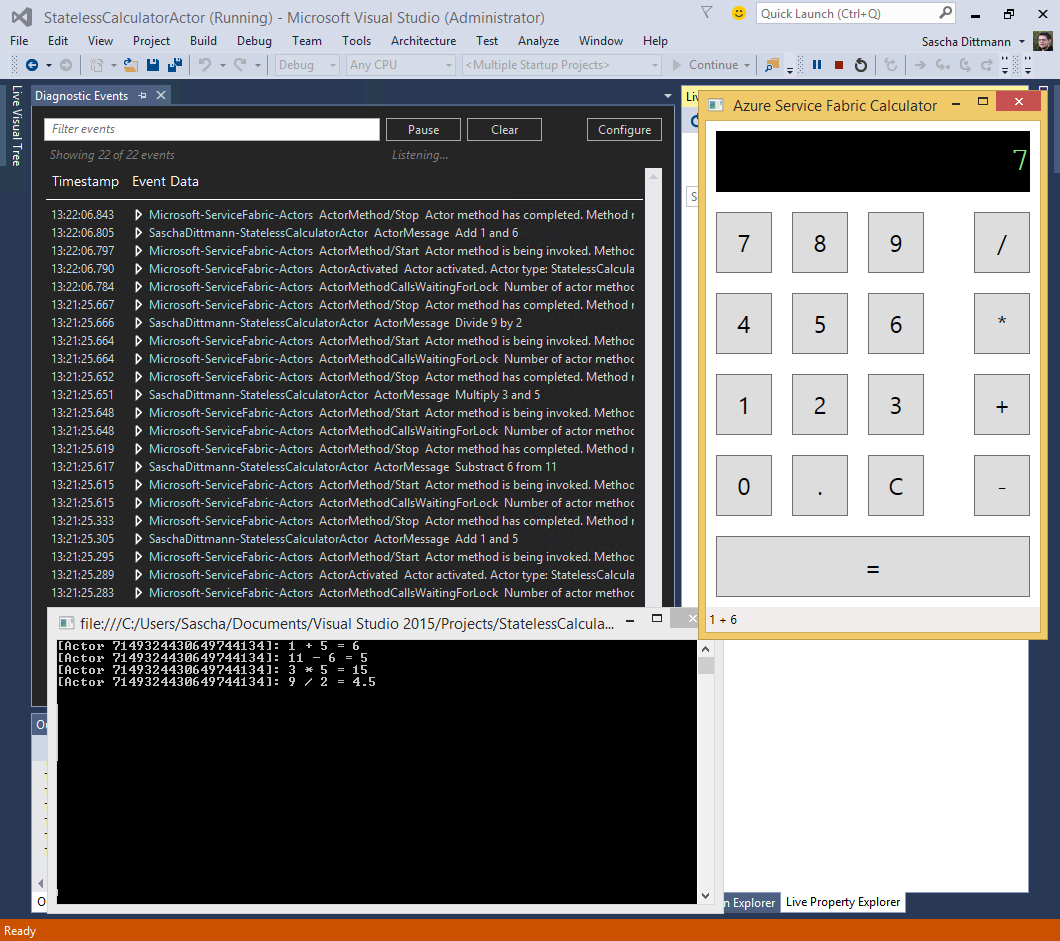
Task: Click the Timestamp column header
Action: [85, 181]
